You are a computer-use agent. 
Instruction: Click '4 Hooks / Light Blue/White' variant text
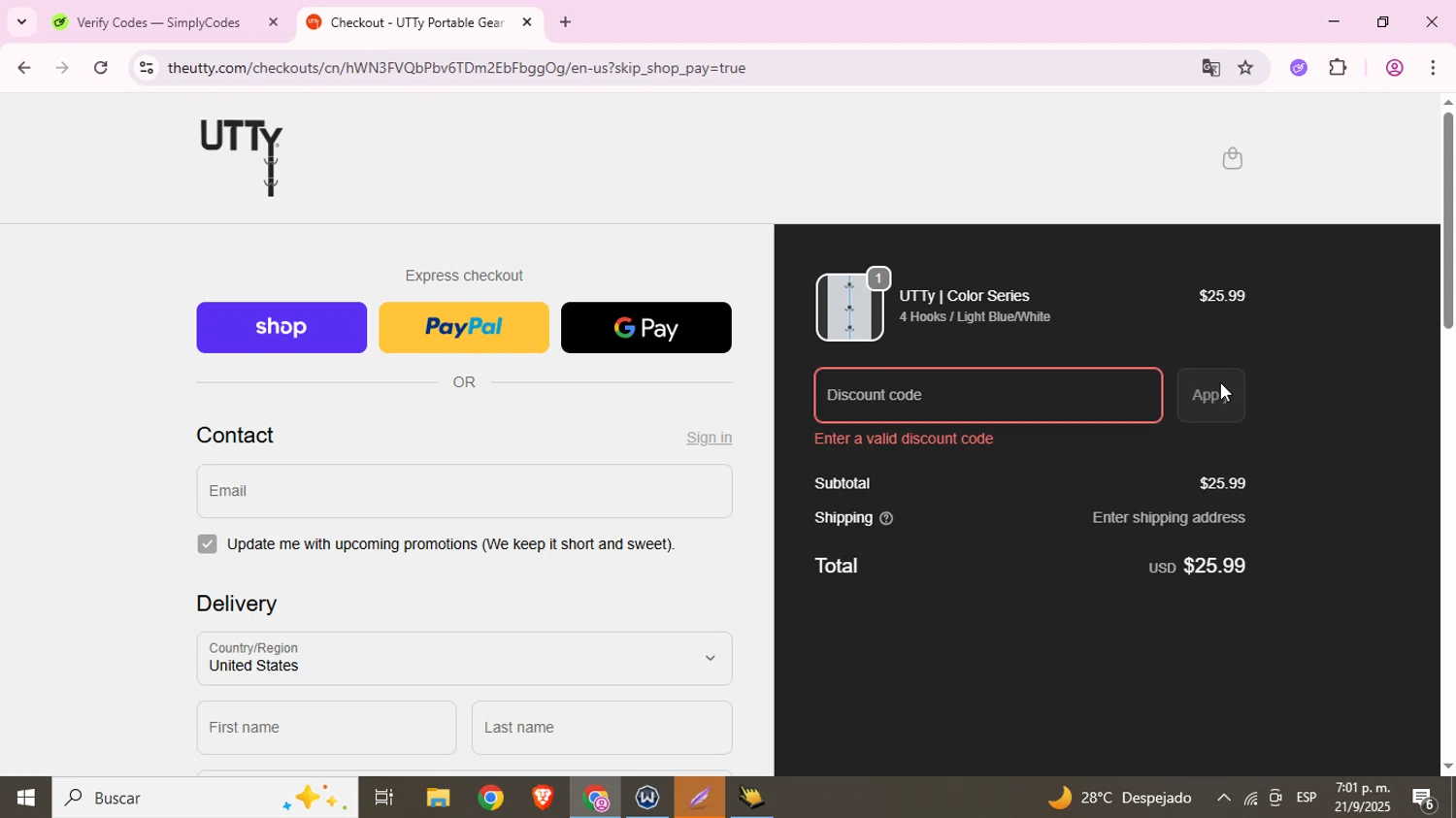point(975,317)
